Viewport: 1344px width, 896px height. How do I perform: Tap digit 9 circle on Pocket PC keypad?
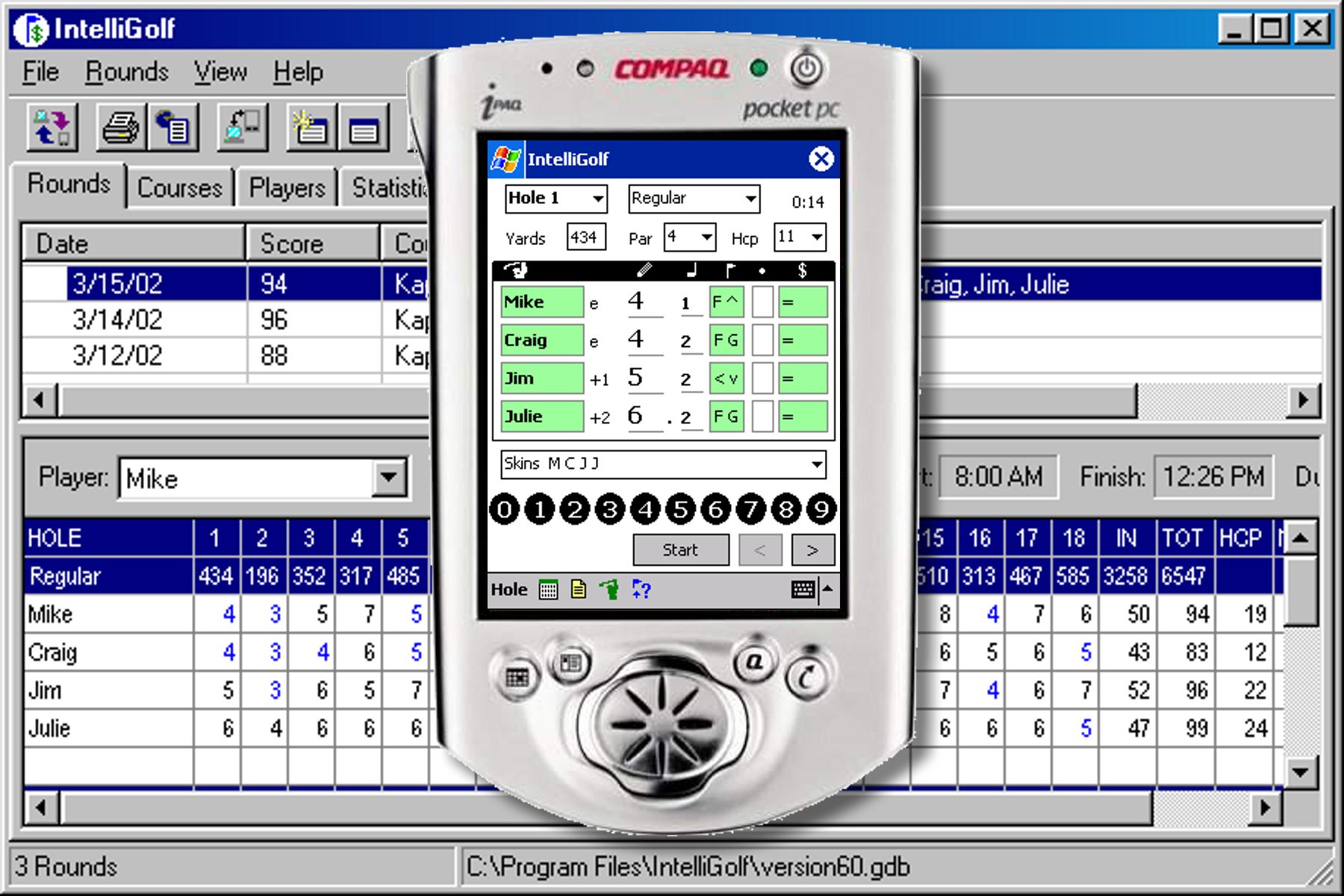coord(821,510)
